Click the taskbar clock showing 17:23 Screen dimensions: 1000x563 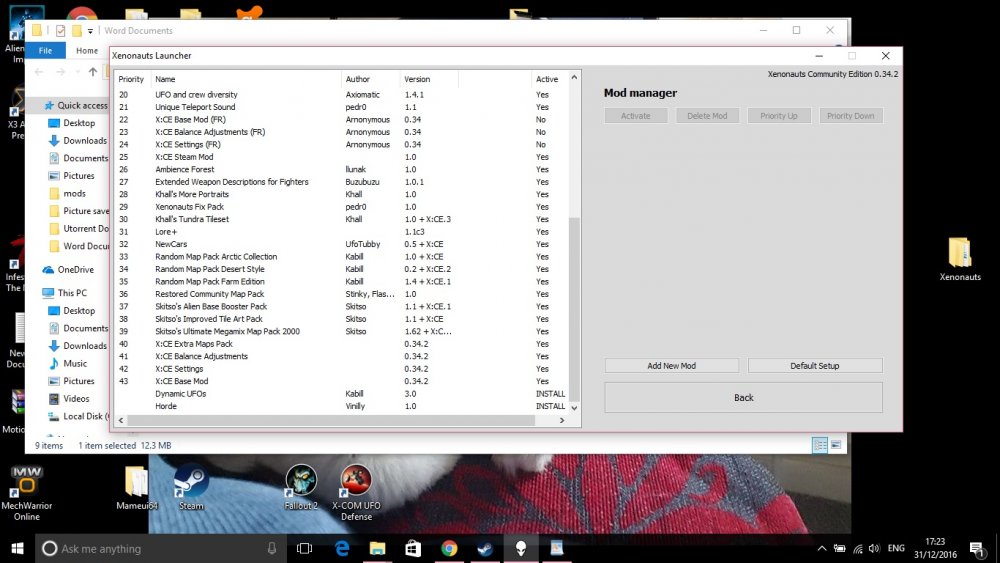click(934, 548)
